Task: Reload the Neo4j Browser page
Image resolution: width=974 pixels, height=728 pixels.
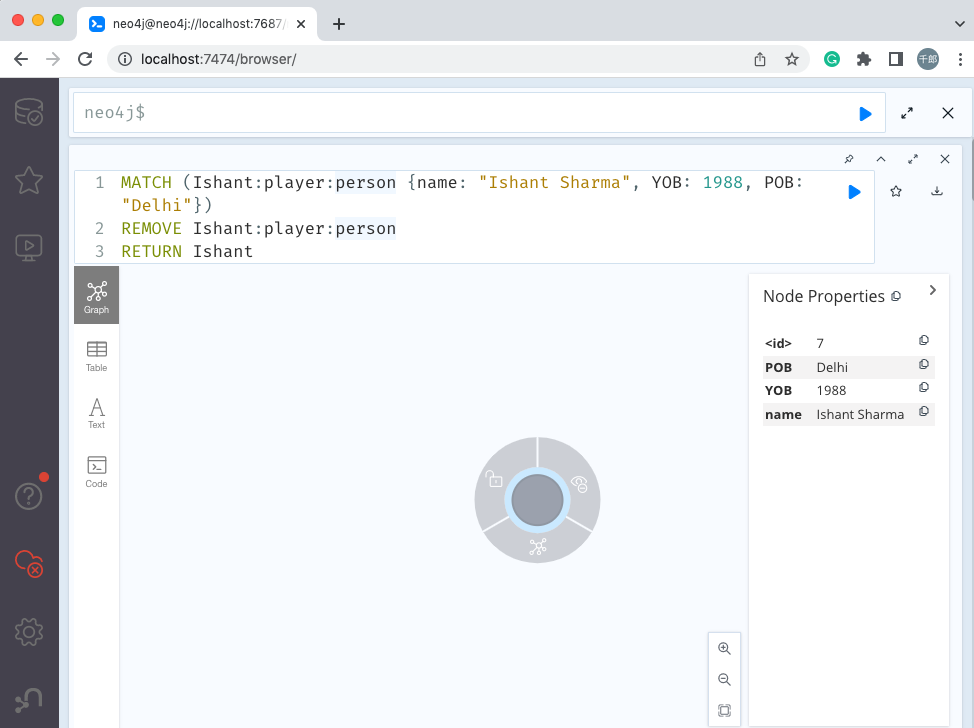Action: pos(85,59)
